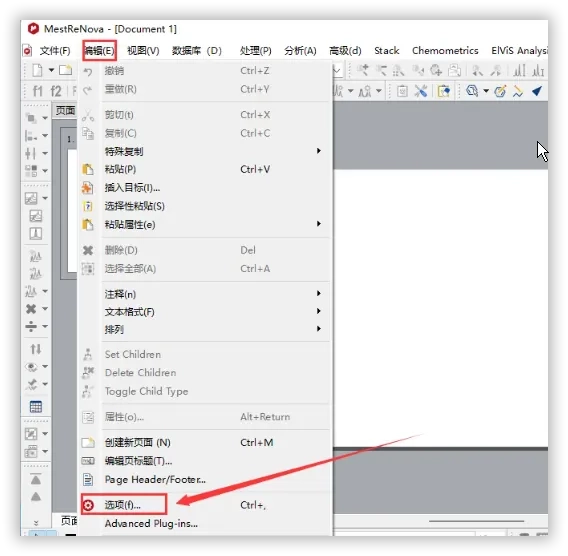Select 选项(f)... menu entry
This screenshot has width=568, height=556.
(123, 505)
